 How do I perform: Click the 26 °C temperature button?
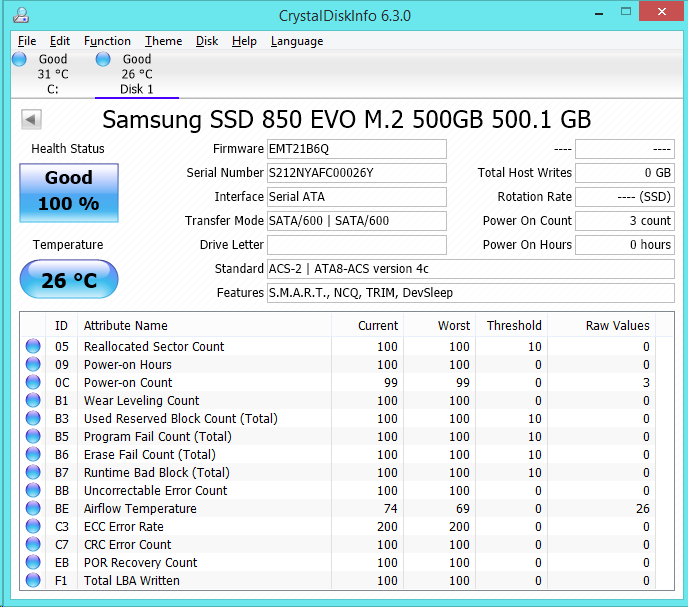click(x=69, y=280)
